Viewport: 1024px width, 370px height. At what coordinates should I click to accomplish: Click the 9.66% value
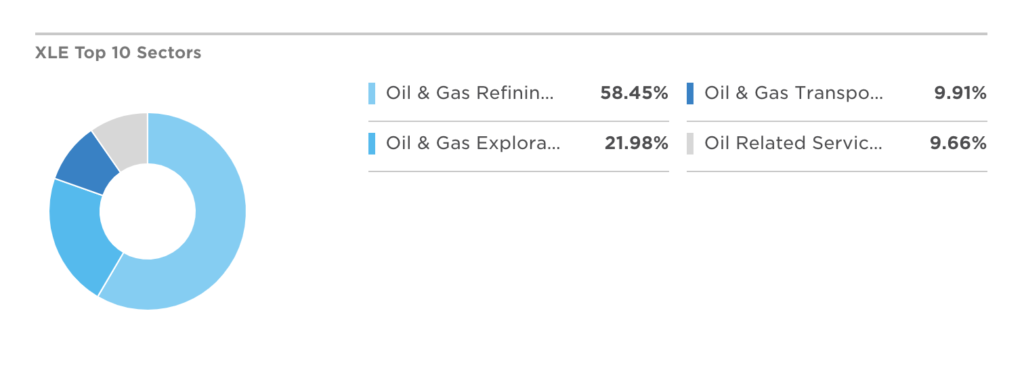point(958,144)
